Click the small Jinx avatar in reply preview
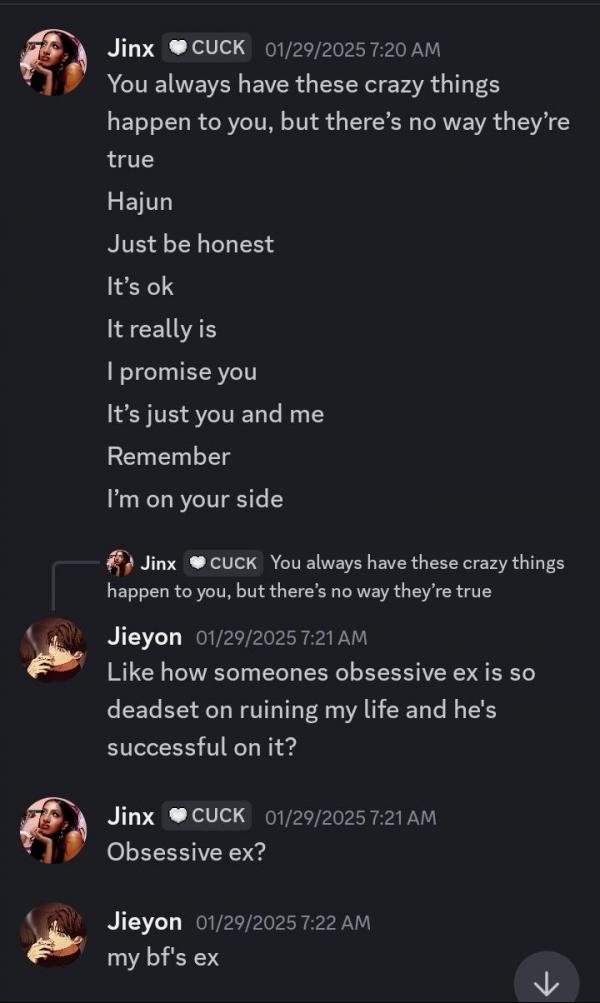The height and width of the screenshot is (1003, 600). tap(120, 563)
